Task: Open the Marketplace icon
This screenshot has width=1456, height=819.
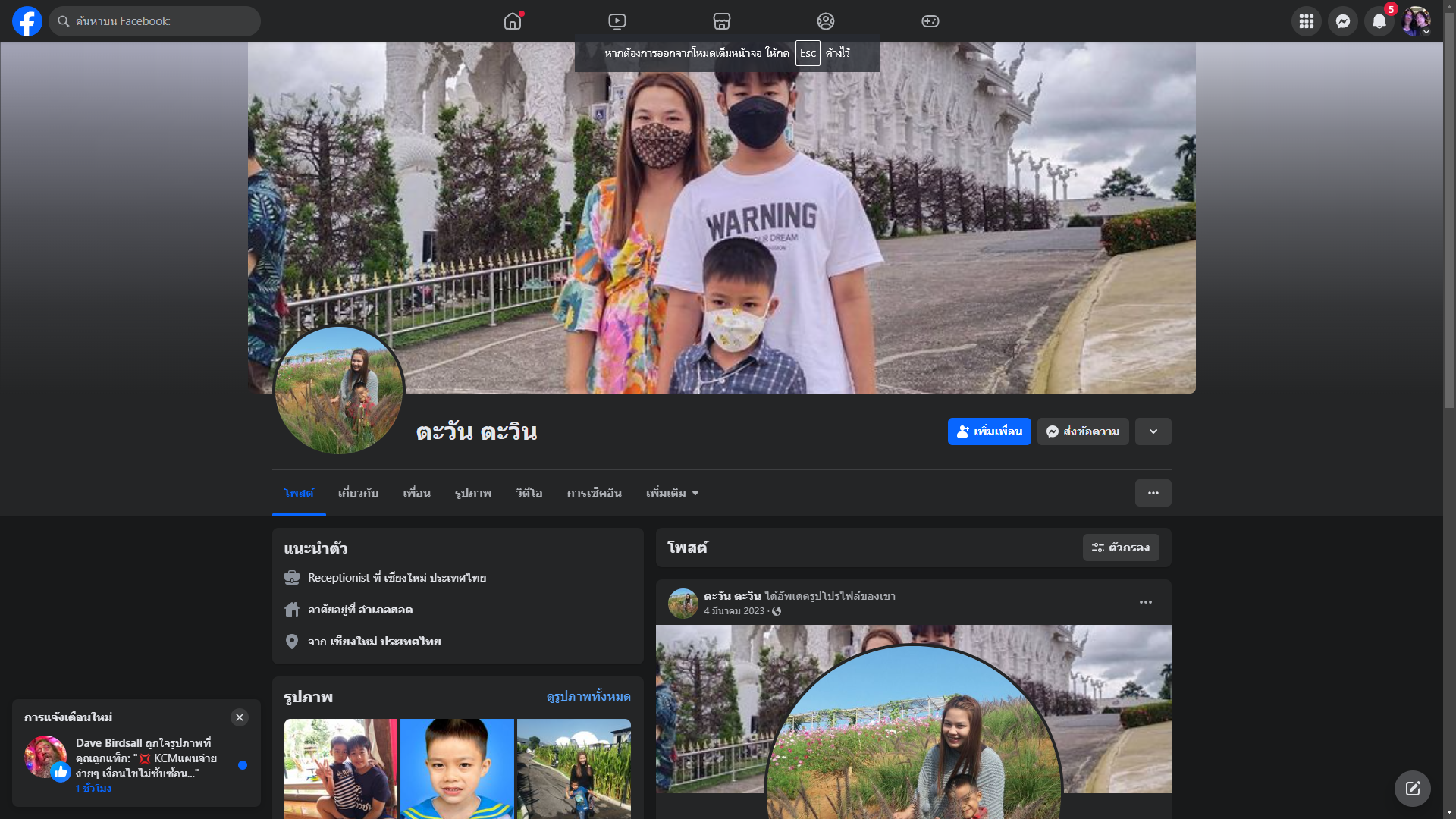Action: [x=722, y=21]
